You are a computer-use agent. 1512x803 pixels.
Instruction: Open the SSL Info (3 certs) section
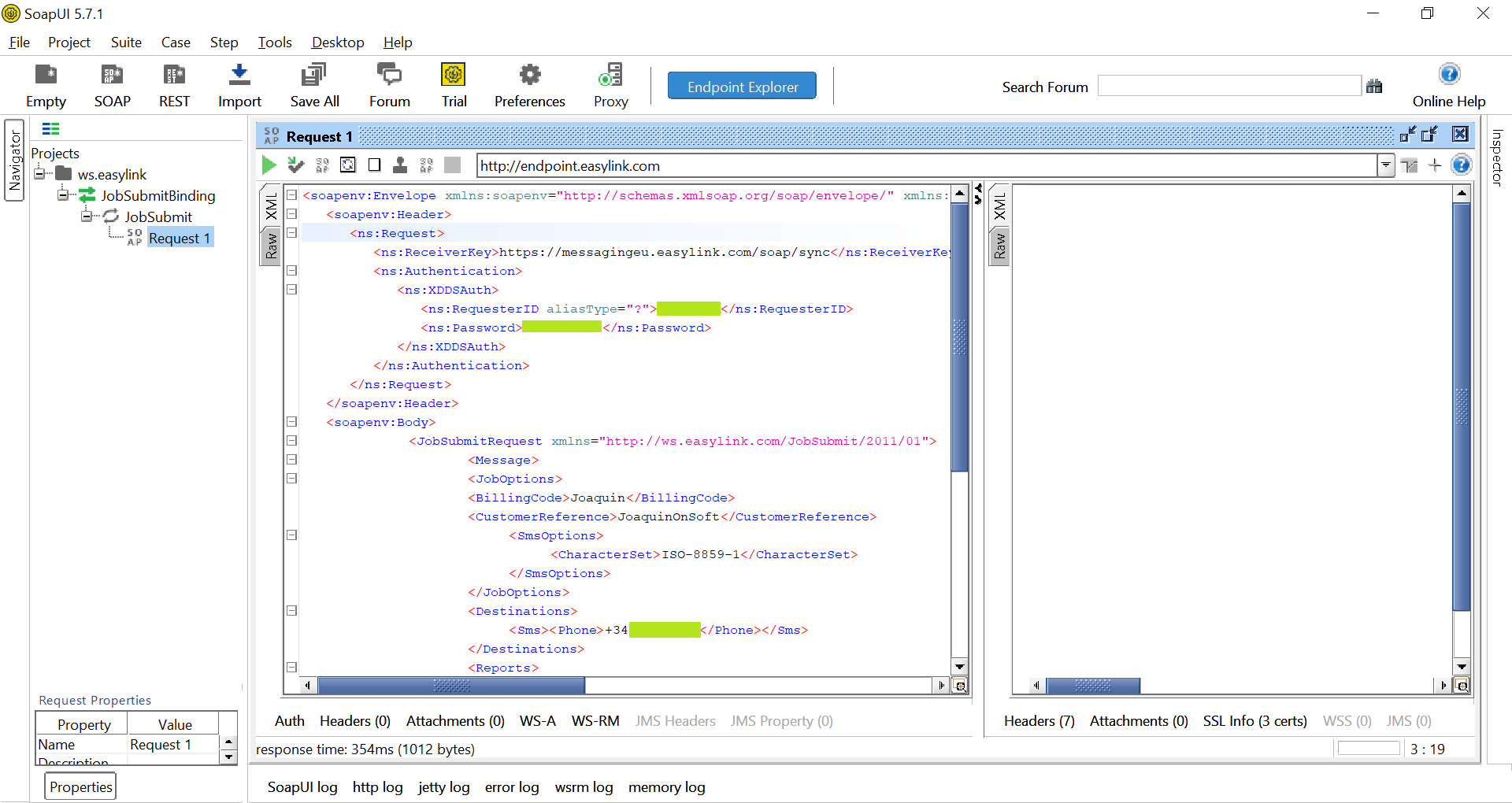[x=1254, y=720]
